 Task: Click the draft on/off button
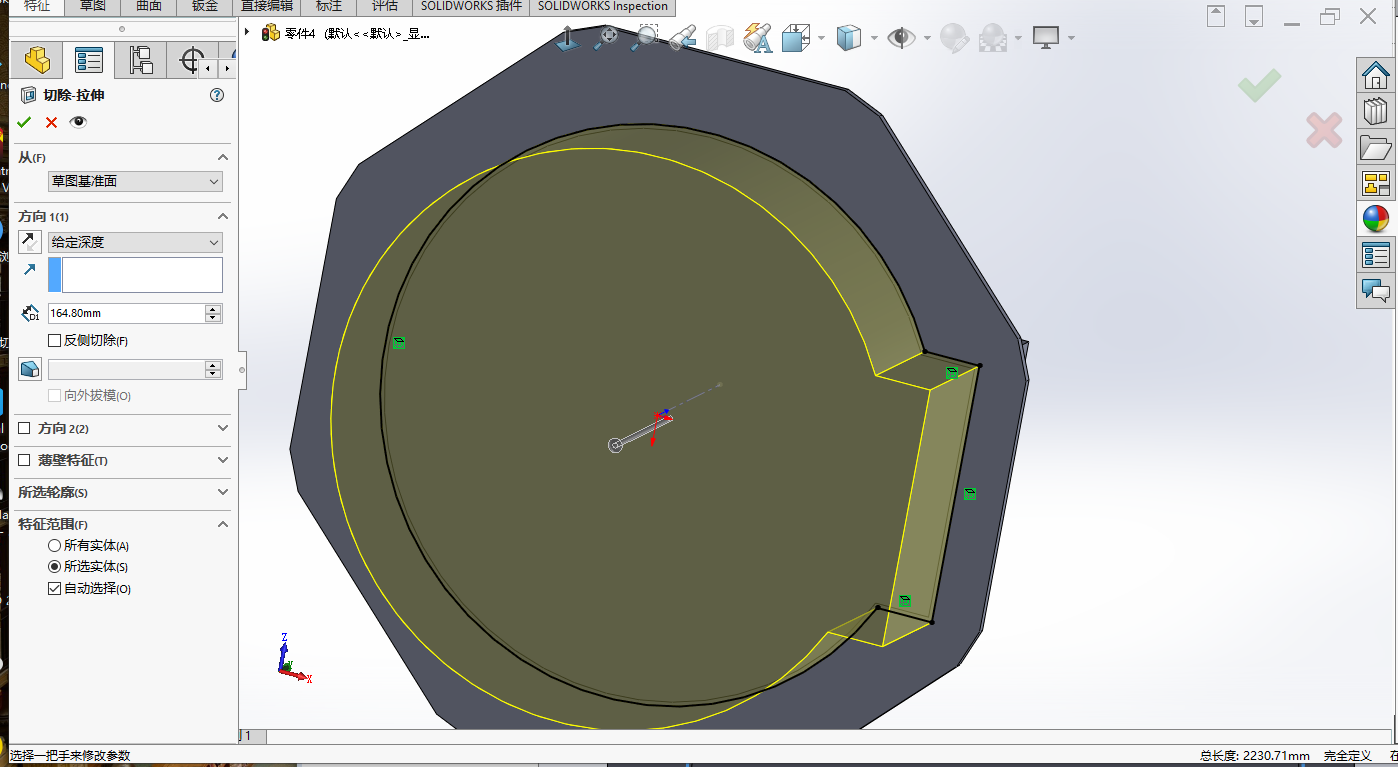30,369
